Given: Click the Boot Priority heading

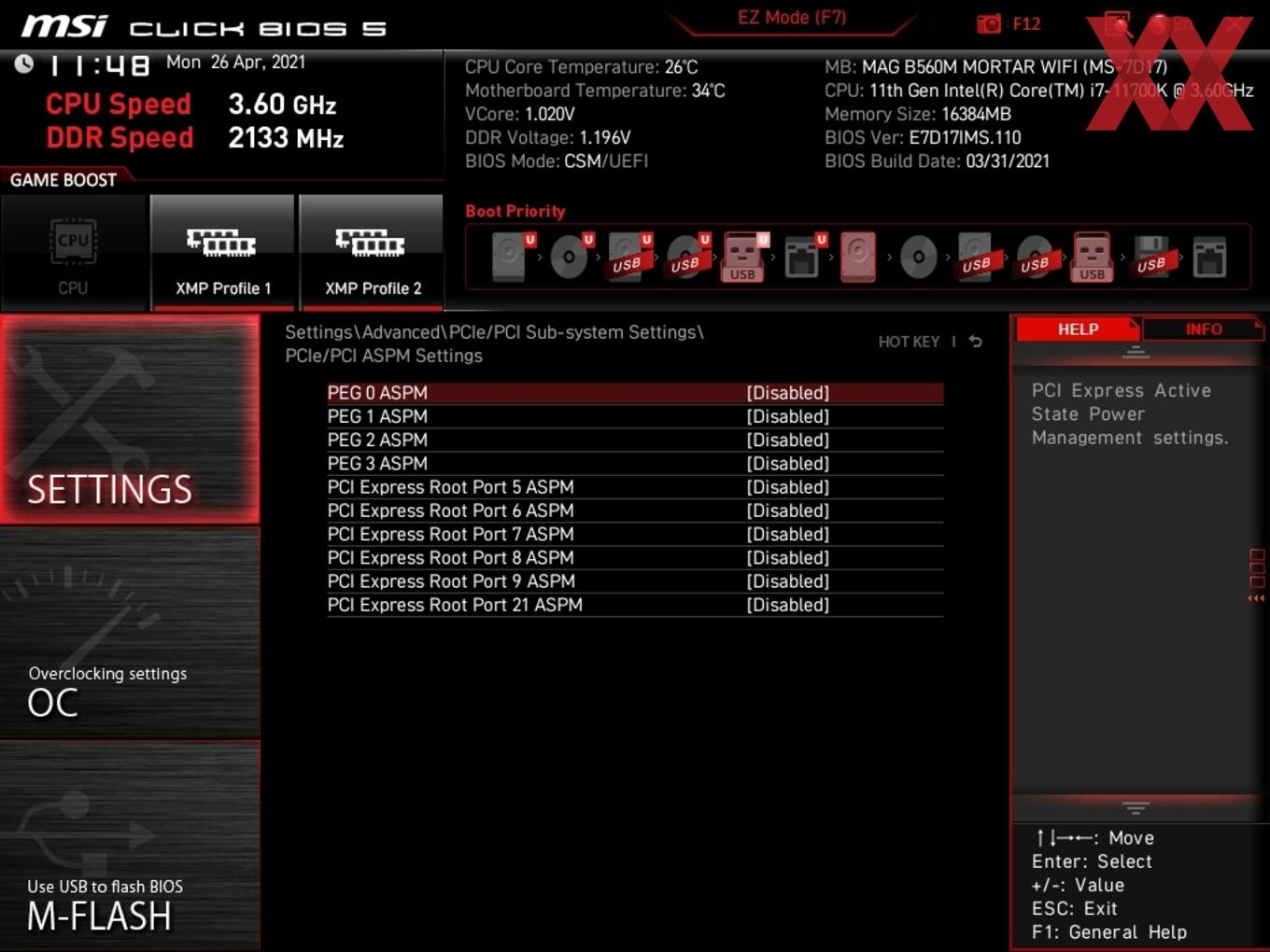Looking at the screenshot, I should (515, 211).
